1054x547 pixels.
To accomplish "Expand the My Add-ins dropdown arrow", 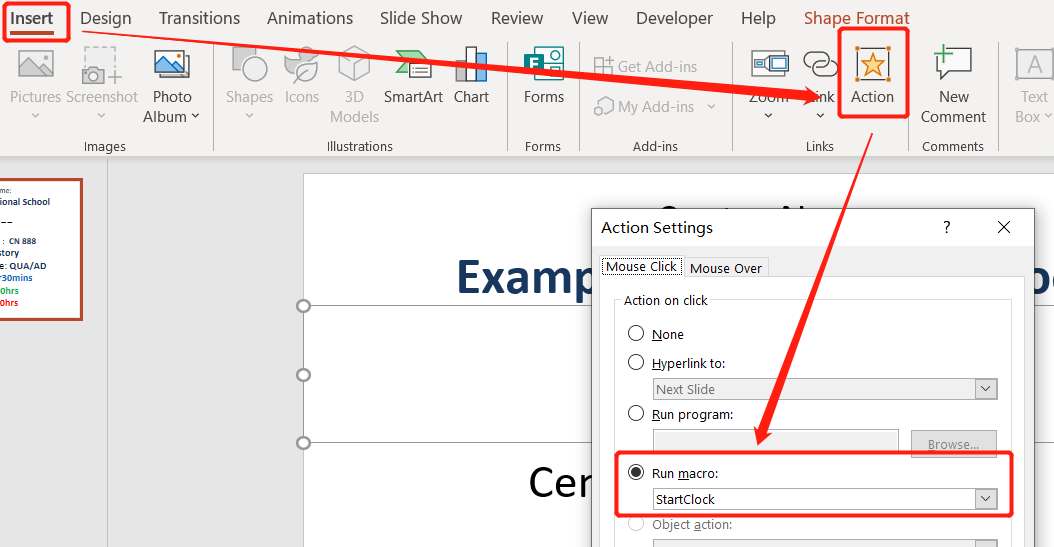I will [x=712, y=107].
